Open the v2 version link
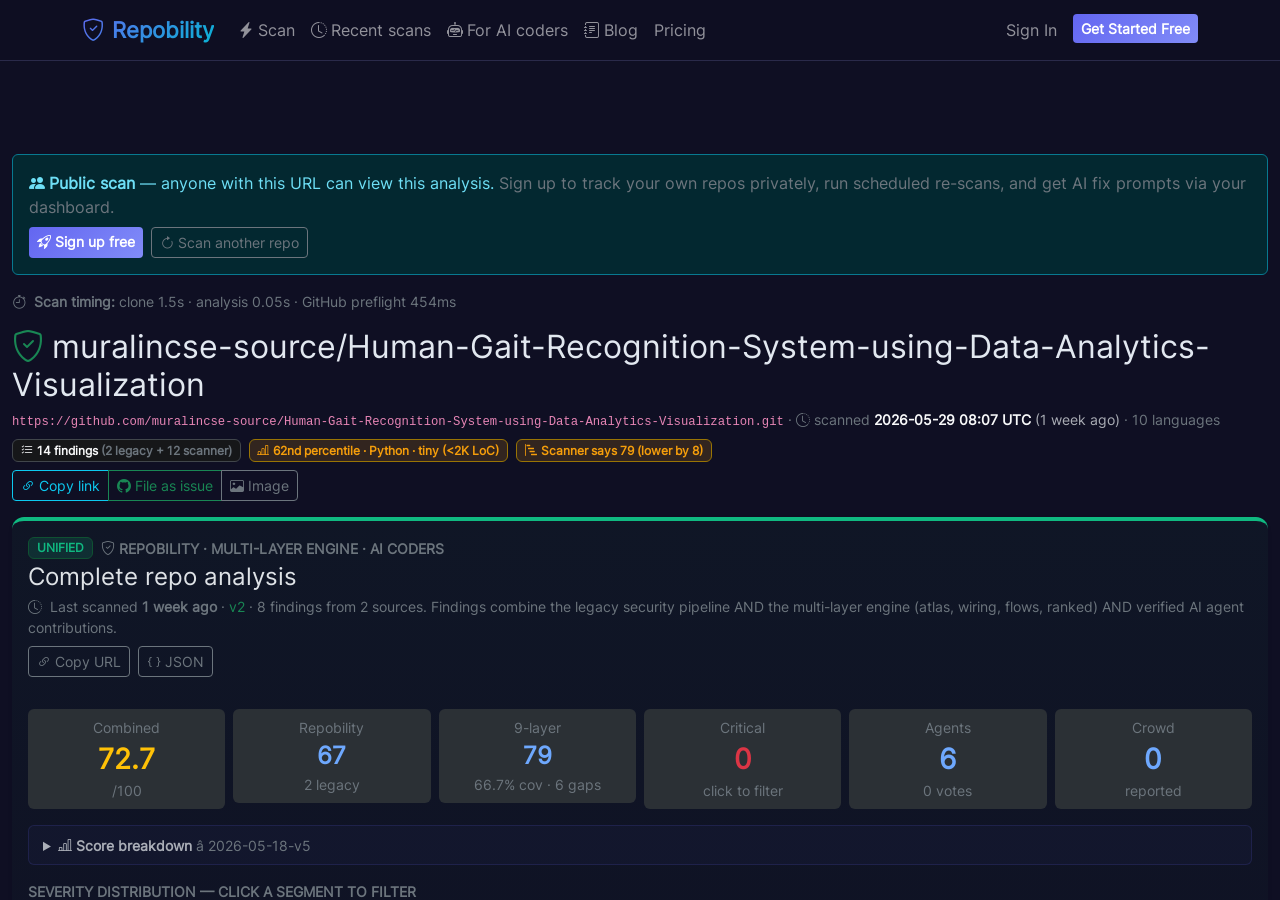Image resolution: width=1280 pixels, height=900 pixels. click(x=237, y=607)
